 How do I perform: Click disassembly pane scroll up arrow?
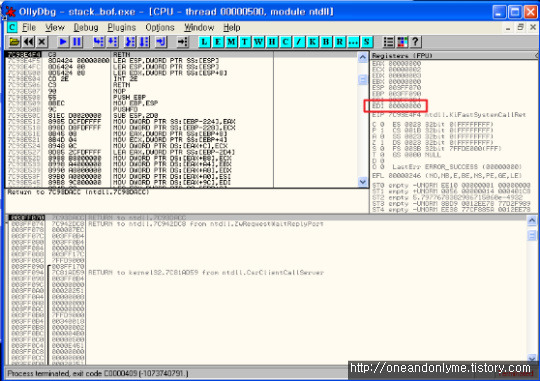click(x=363, y=57)
